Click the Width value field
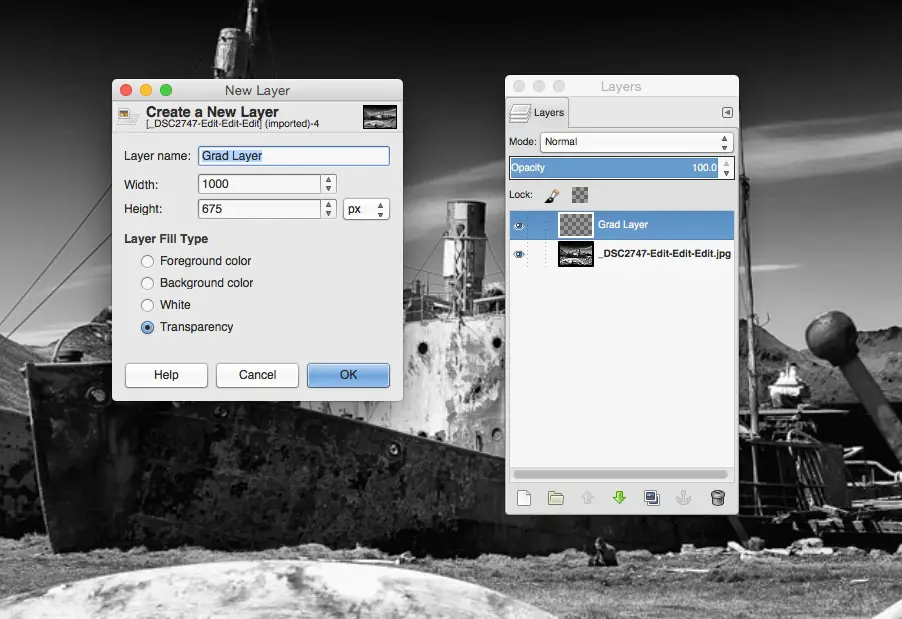 (259, 184)
